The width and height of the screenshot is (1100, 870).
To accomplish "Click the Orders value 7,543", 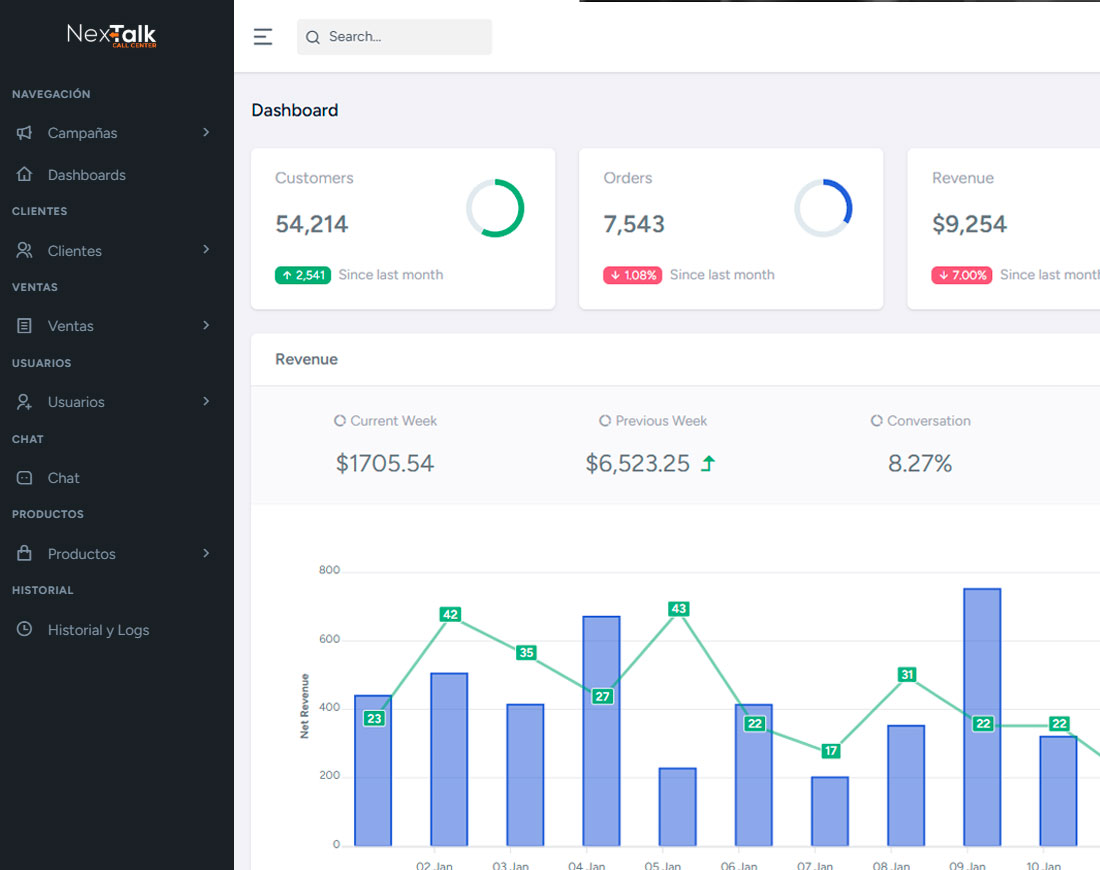I will (633, 224).
